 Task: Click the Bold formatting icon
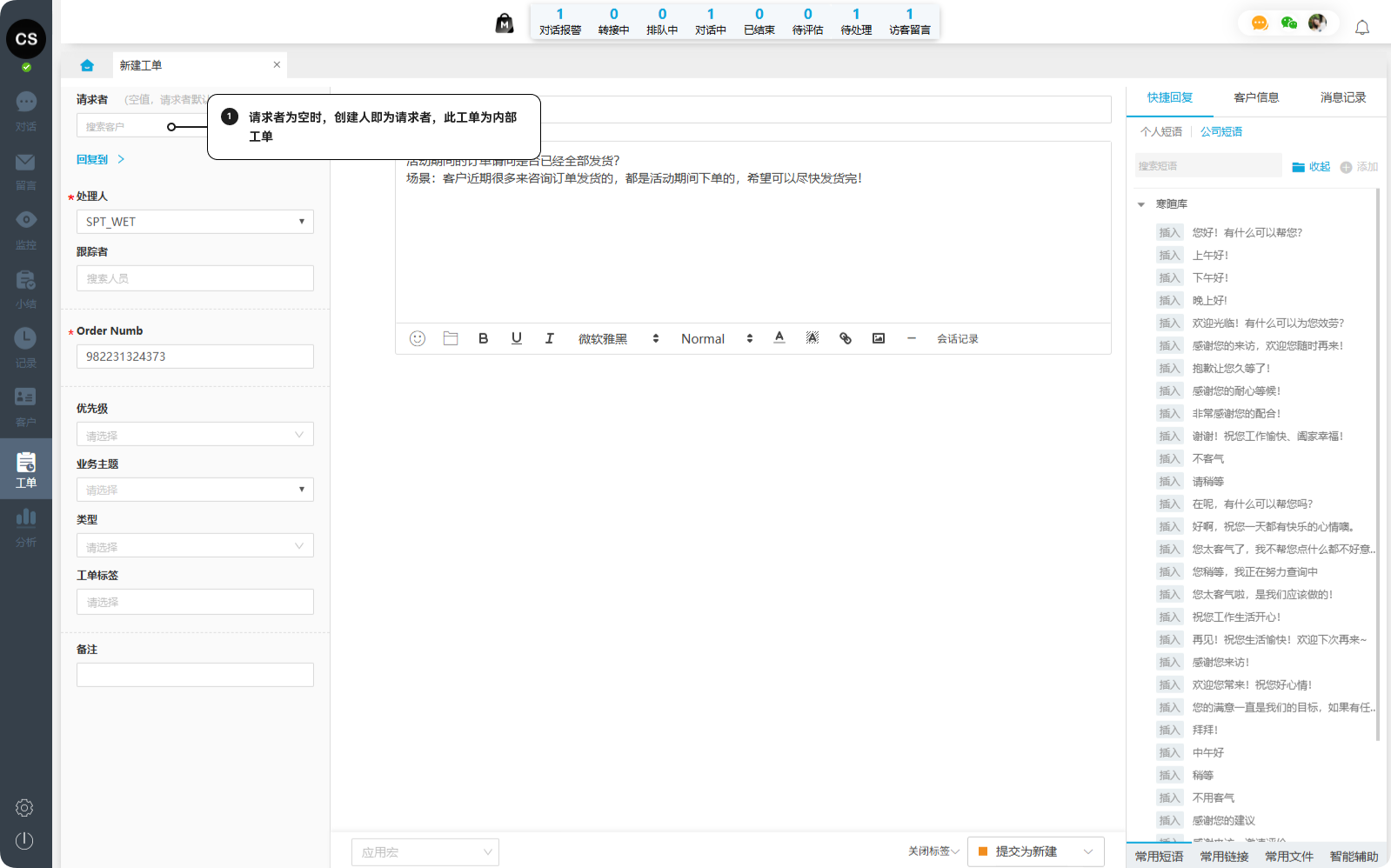point(484,338)
